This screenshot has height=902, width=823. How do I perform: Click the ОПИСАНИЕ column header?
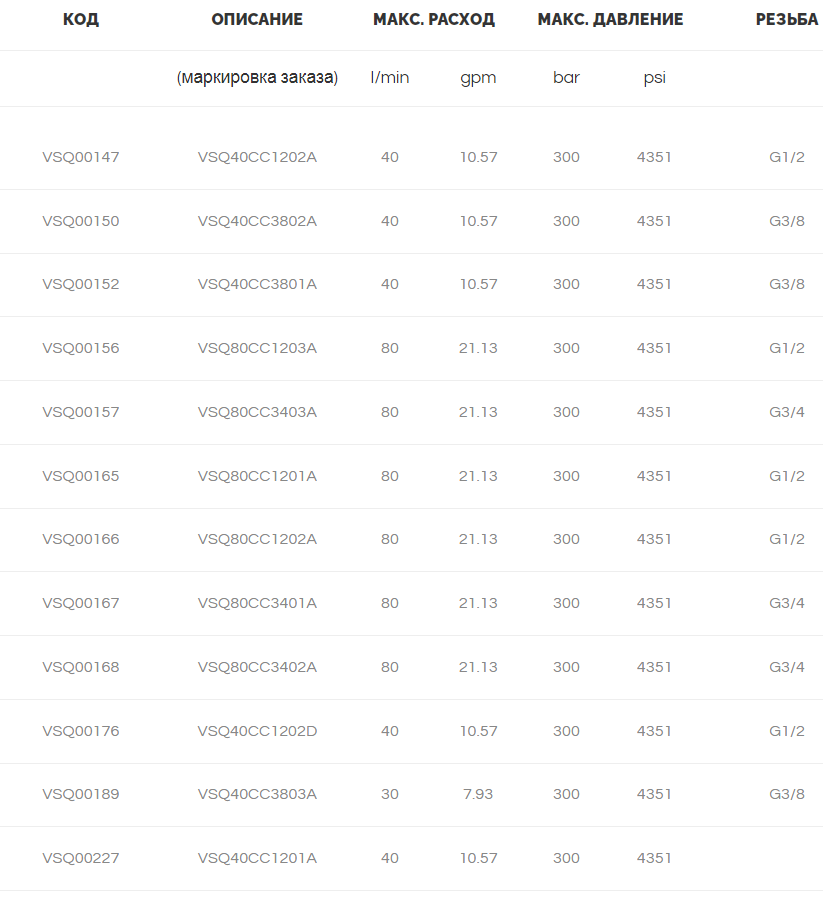coord(257,20)
